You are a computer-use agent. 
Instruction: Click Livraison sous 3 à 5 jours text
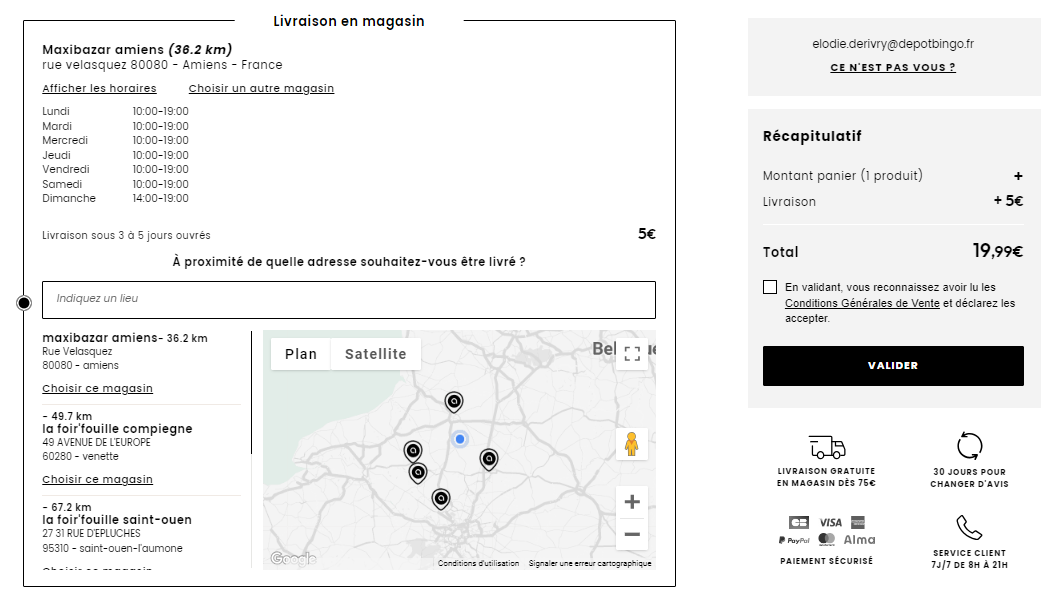coord(126,235)
